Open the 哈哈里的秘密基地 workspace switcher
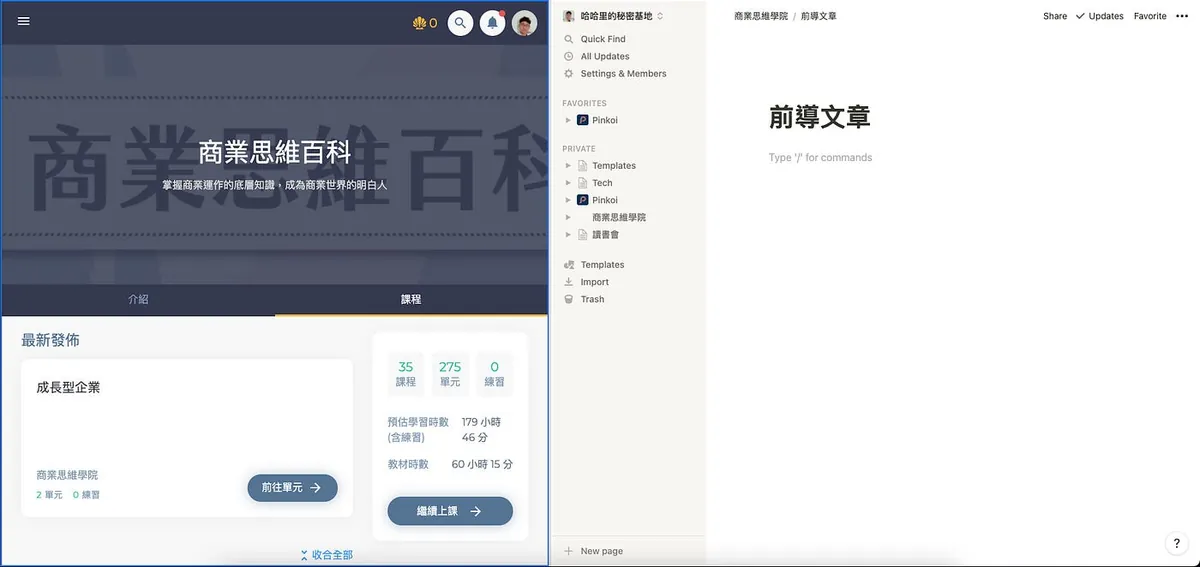 (614, 16)
